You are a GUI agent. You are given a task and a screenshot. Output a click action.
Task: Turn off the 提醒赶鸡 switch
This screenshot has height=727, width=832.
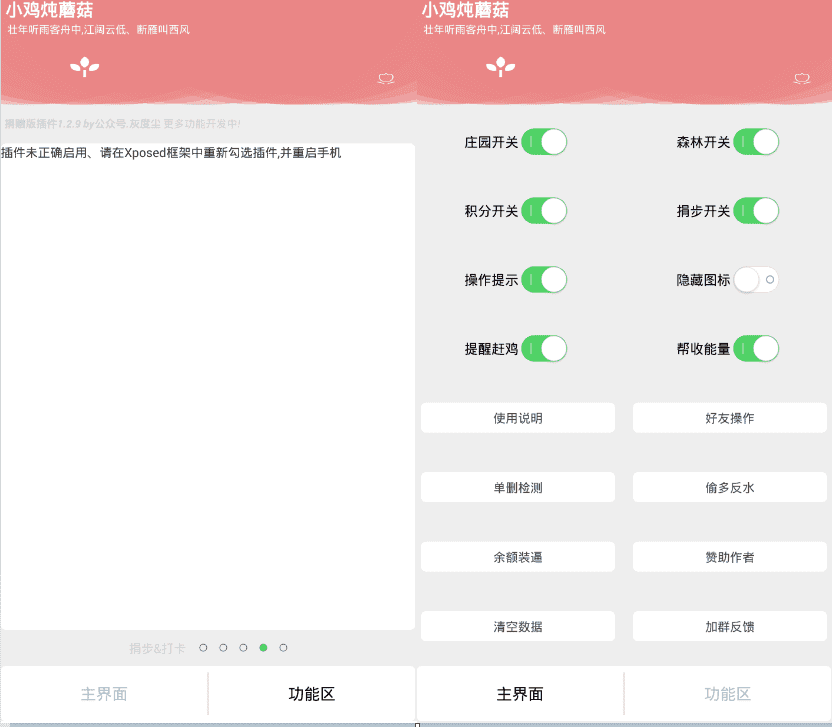click(x=544, y=349)
